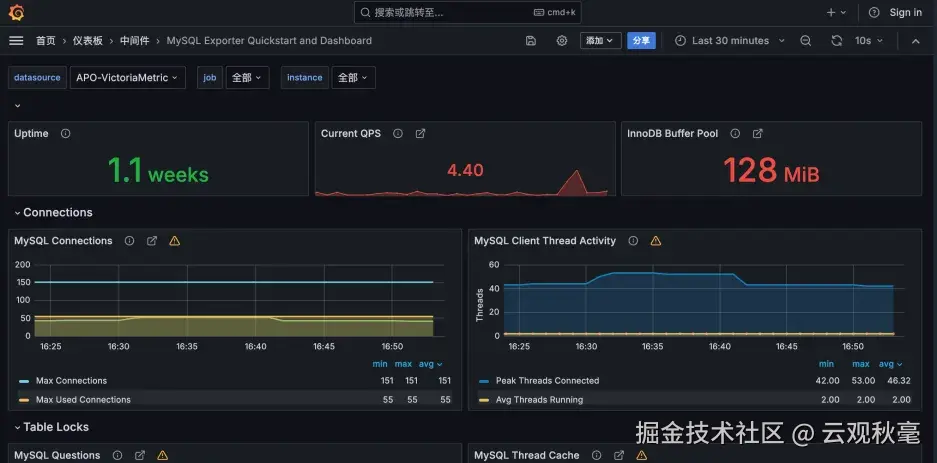This screenshot has width=937, height=463.
Task: Click the Uptime 1.1 weeks value
Action: click(x=158, y=171)
